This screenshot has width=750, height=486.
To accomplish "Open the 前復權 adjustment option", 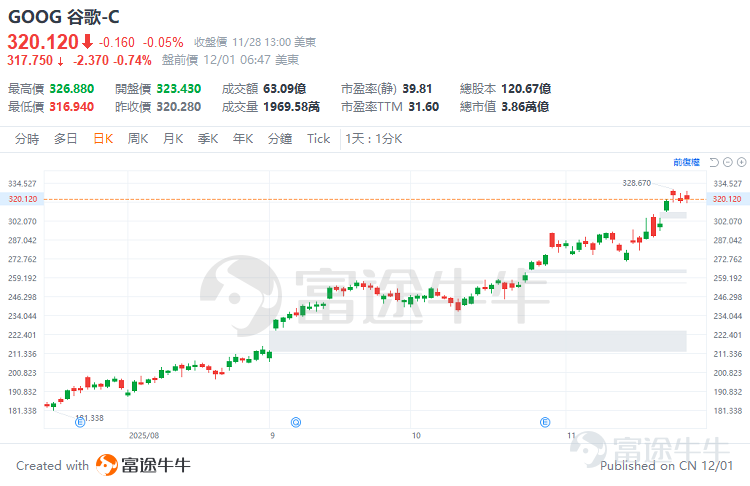I will click(x=686, y=163).
